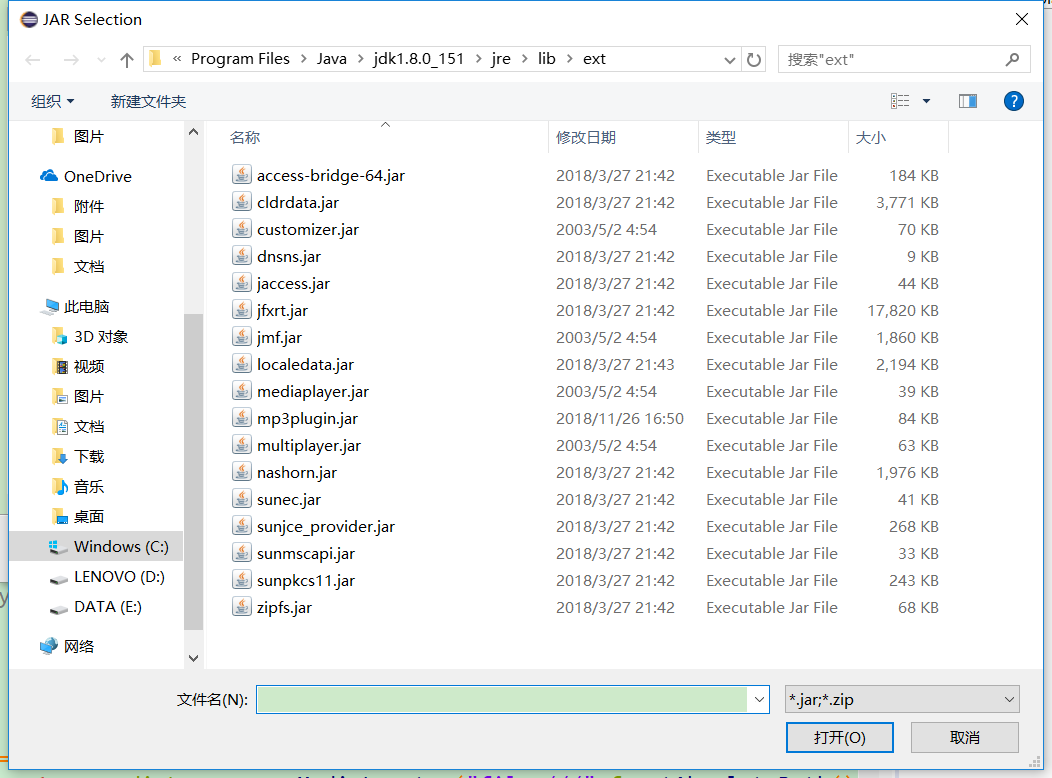Click the refresh icon next to address bar

(753, 58)
